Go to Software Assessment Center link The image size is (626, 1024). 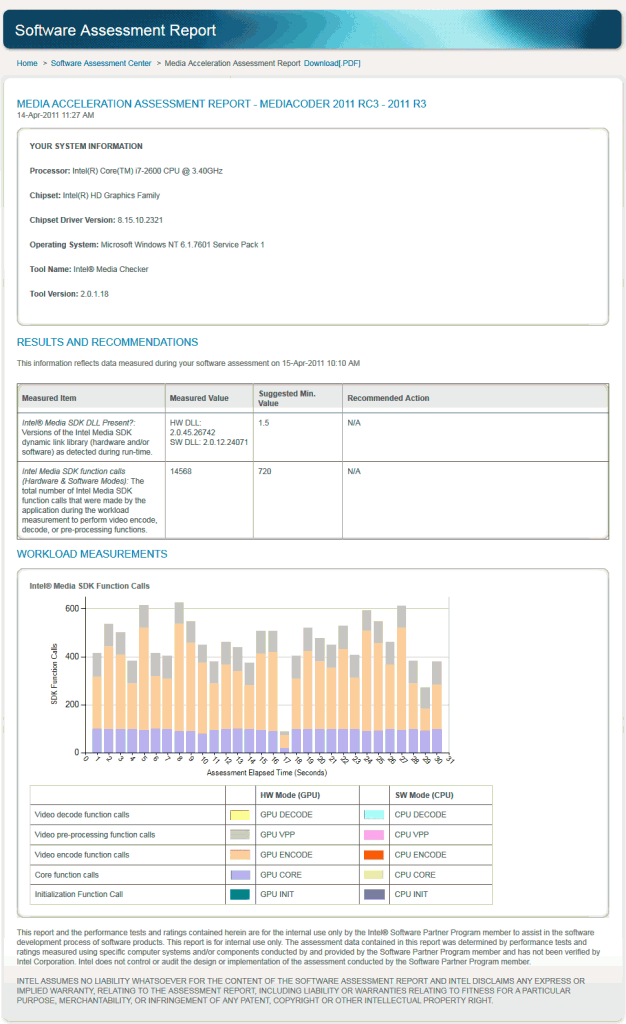click(x=101, y=63)
